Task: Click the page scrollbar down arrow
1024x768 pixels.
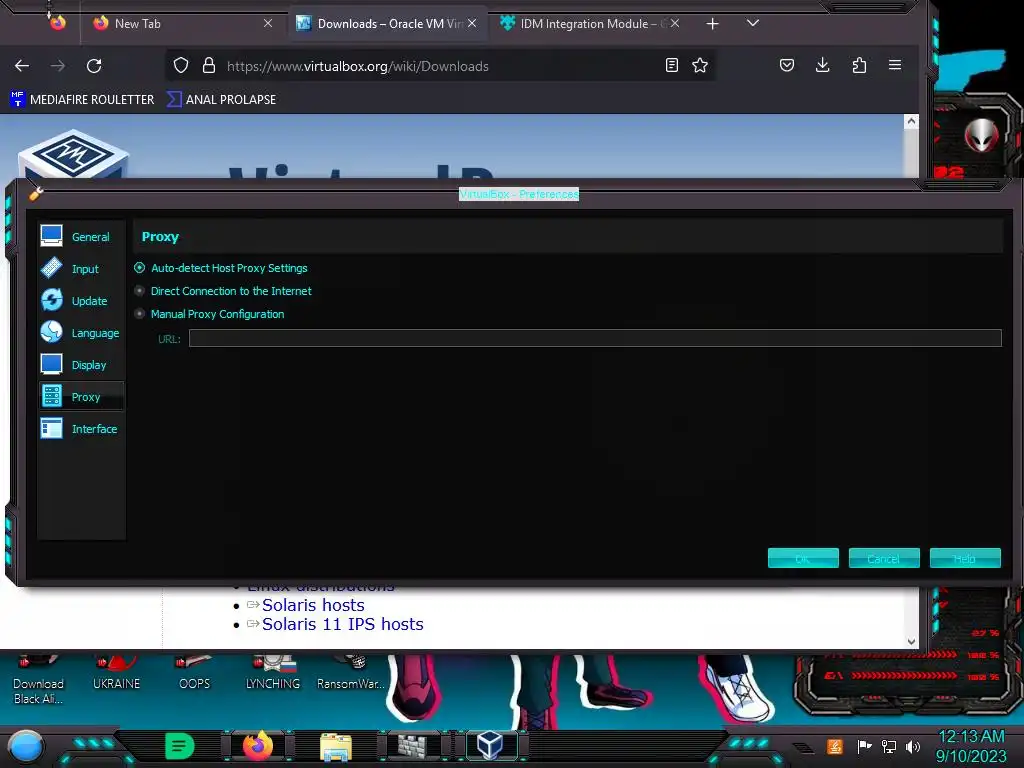Action: [x=911, y=641]
